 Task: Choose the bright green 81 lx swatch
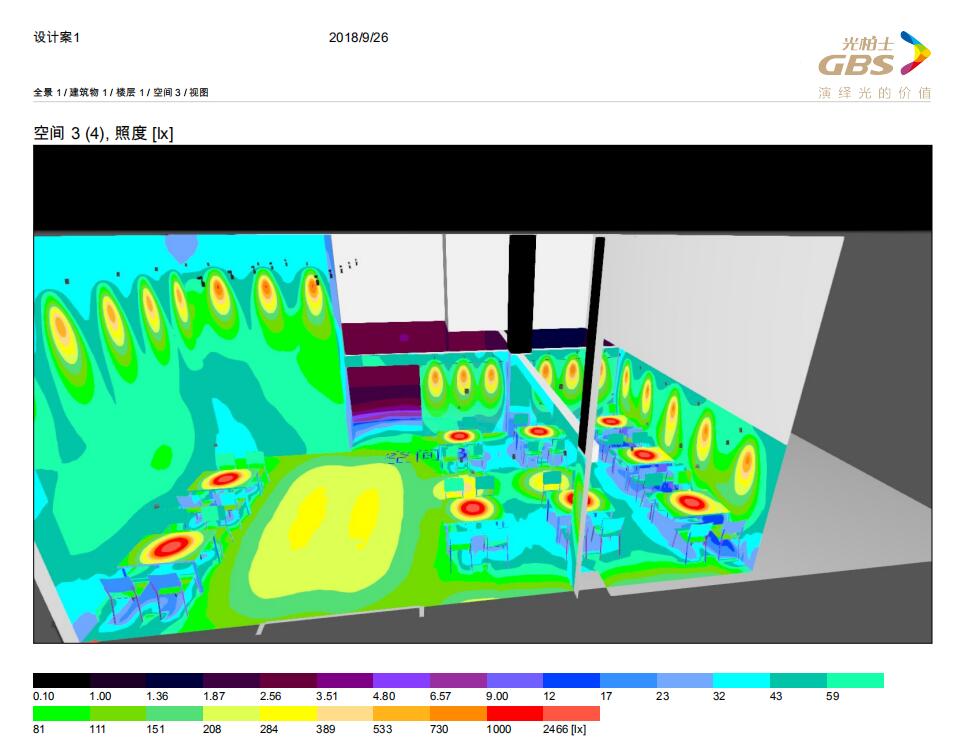[x=61, y=713]
